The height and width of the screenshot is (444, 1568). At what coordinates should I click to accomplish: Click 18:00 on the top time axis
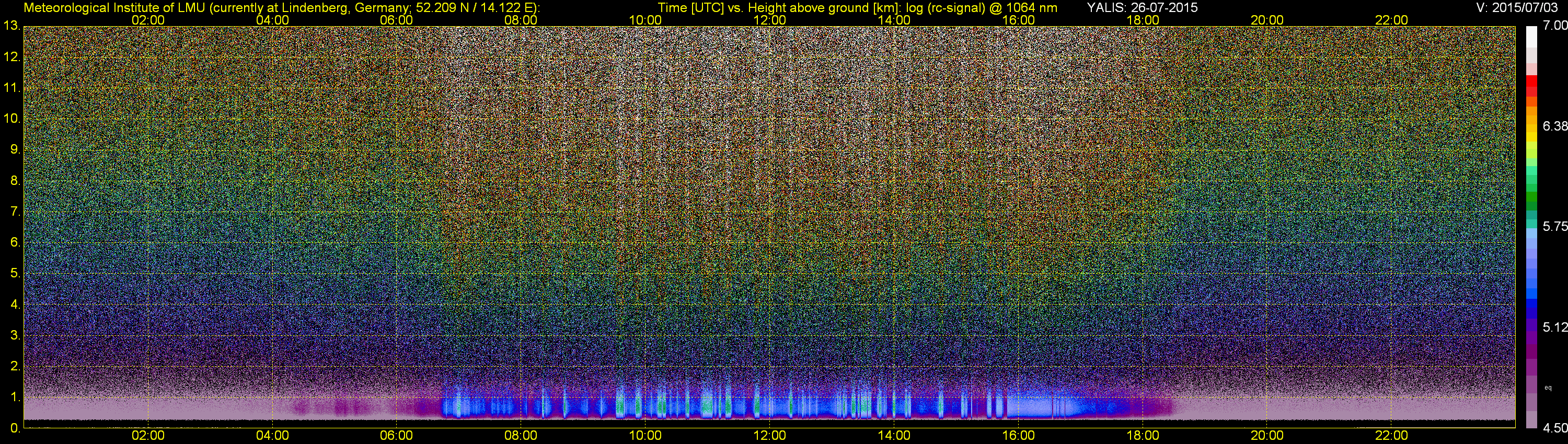(1143, 20)
